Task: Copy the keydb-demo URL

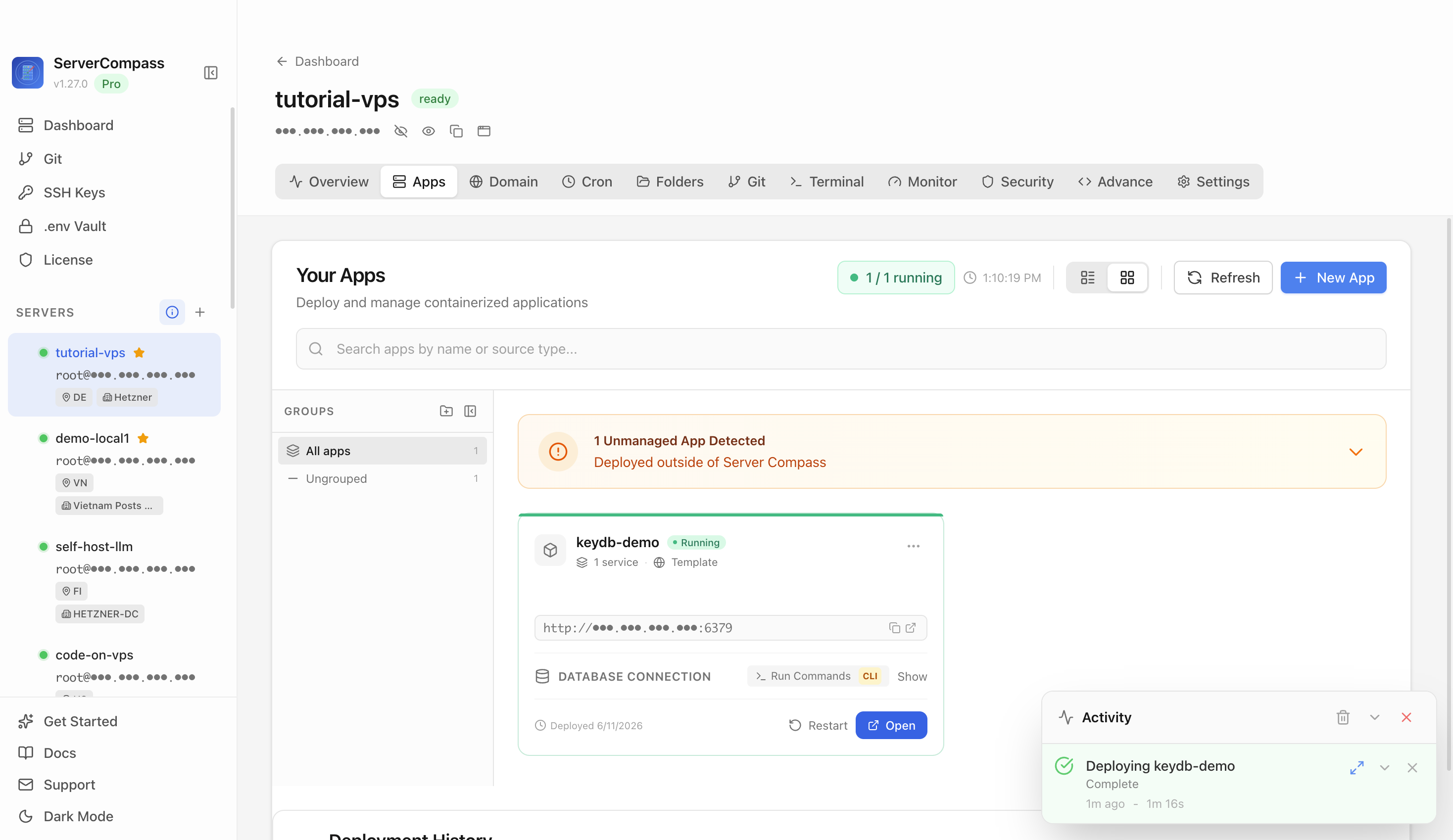Action: coord(894,628)
